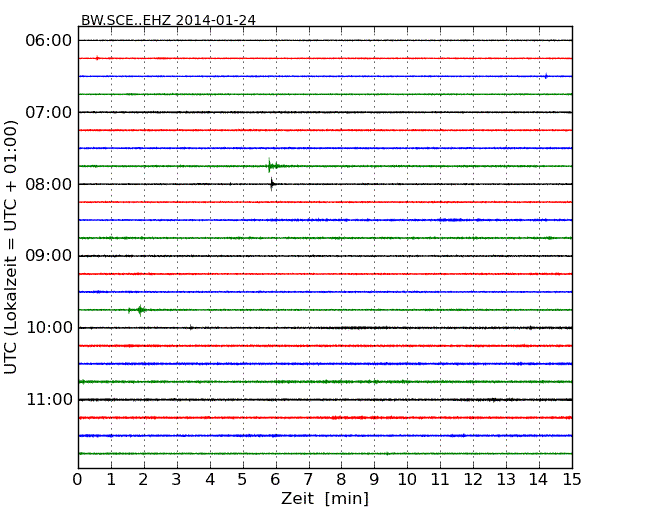
Task: Select the 11:00 y-axis tick label
Action: click(x=49, y=400)
